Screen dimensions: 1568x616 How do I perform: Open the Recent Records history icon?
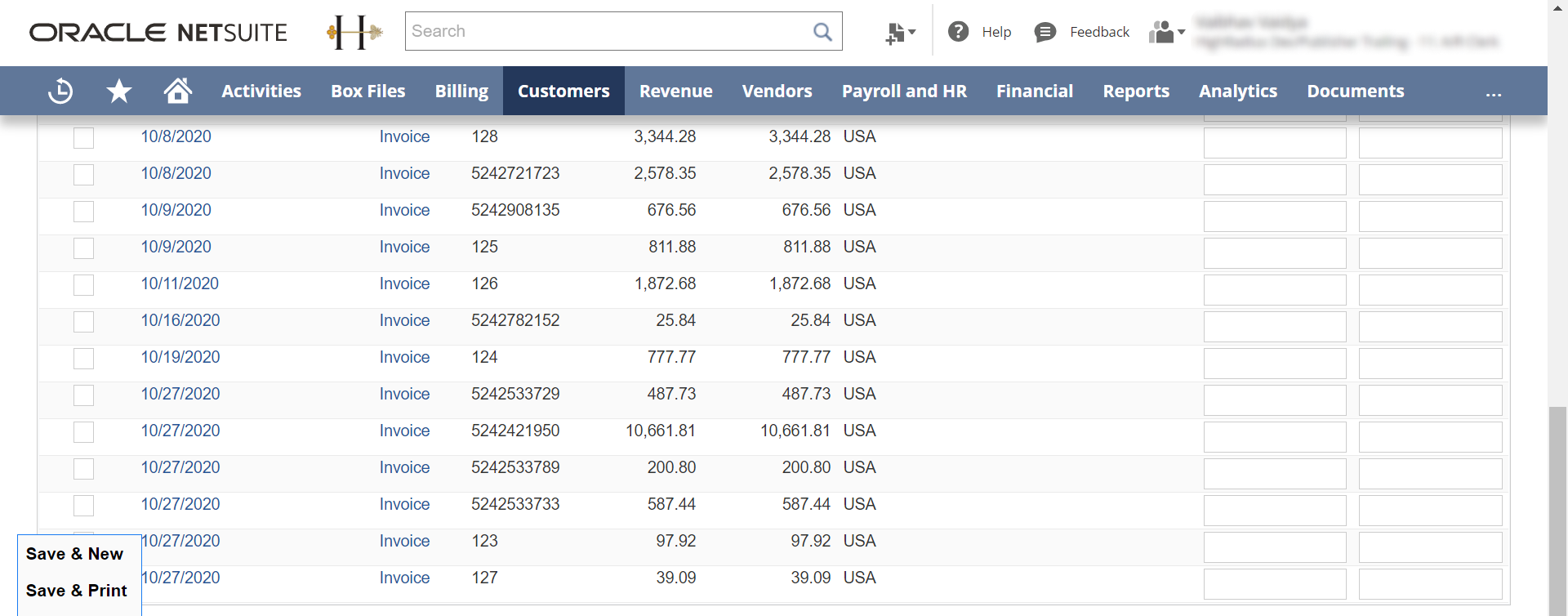click(x=60, y=91)
